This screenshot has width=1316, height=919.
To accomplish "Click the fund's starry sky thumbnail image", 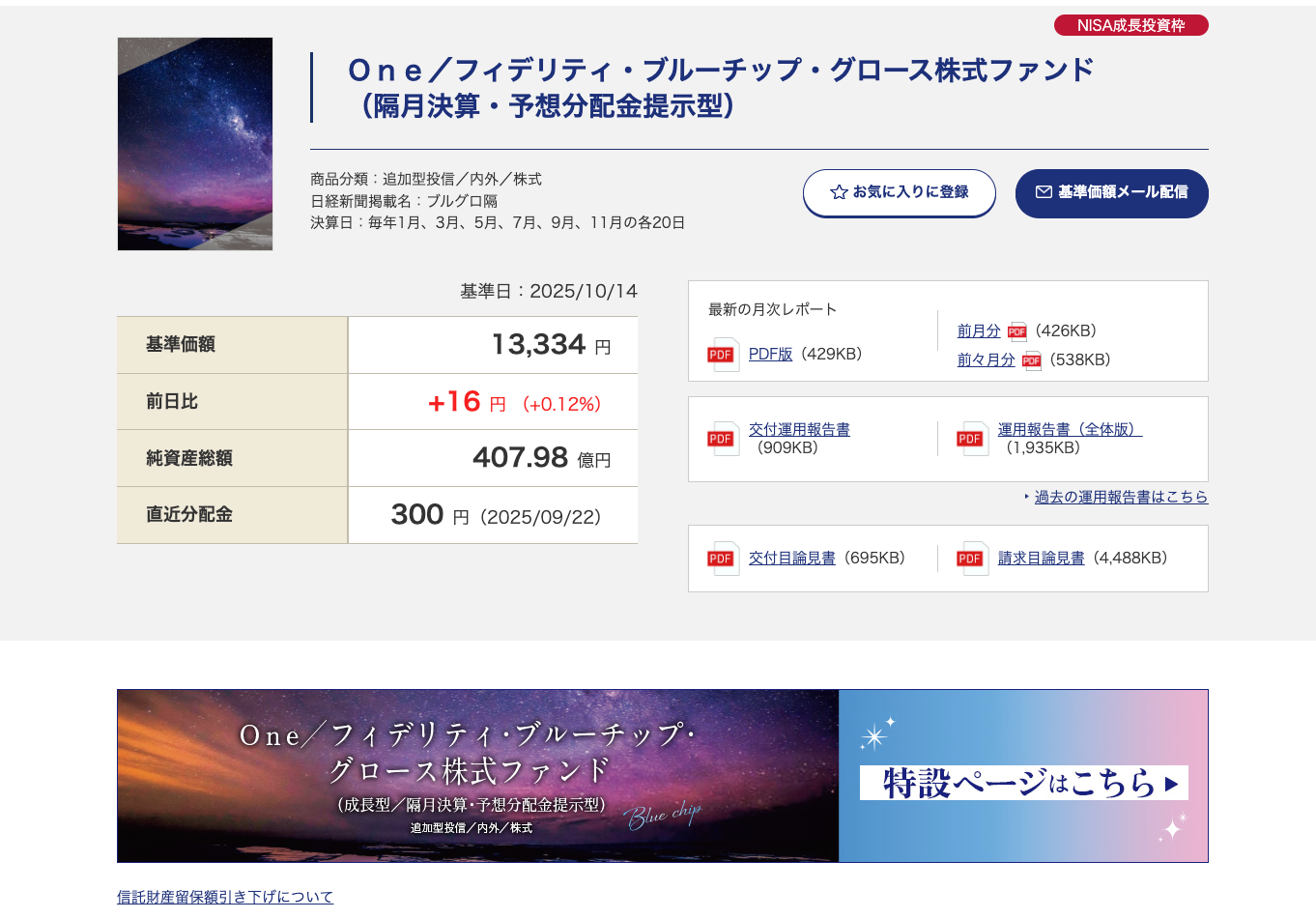I will (195, 144).
